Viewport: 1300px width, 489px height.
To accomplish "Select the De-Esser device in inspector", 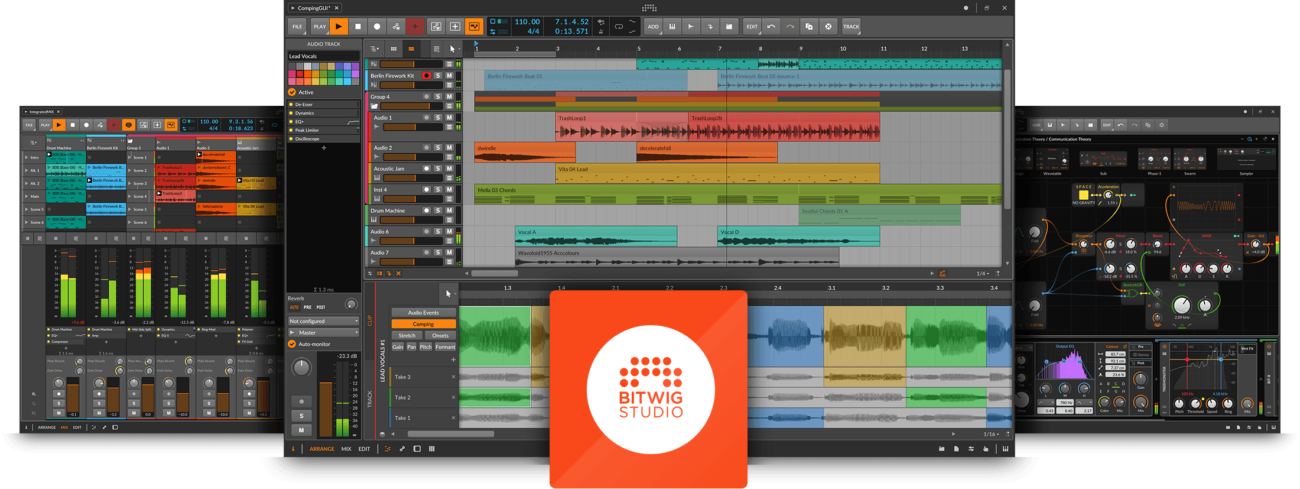I will (x=324, y=104).
